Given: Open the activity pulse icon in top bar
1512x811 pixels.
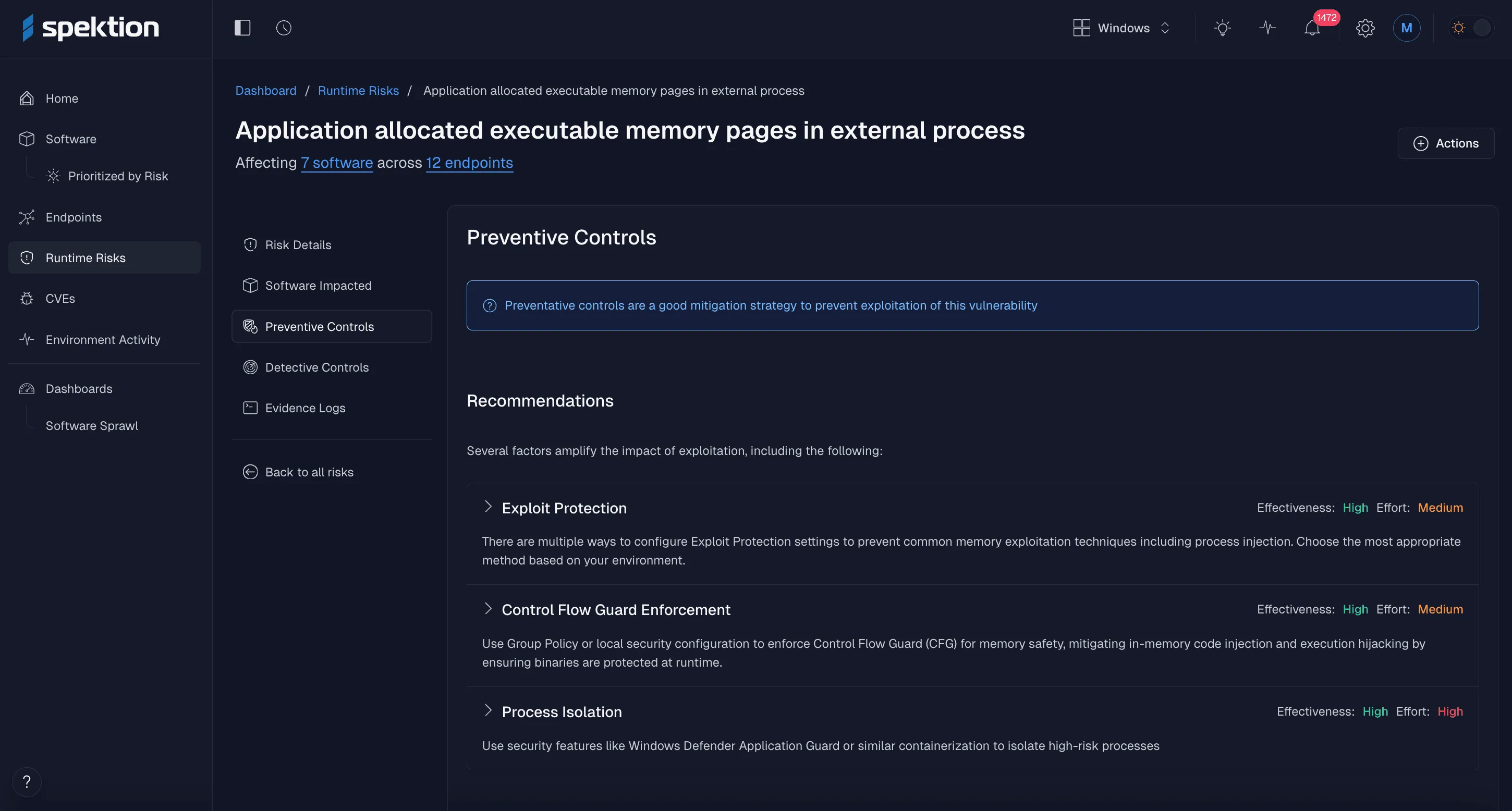Looking at the screenshot, I should click(x=1266, y=27).
